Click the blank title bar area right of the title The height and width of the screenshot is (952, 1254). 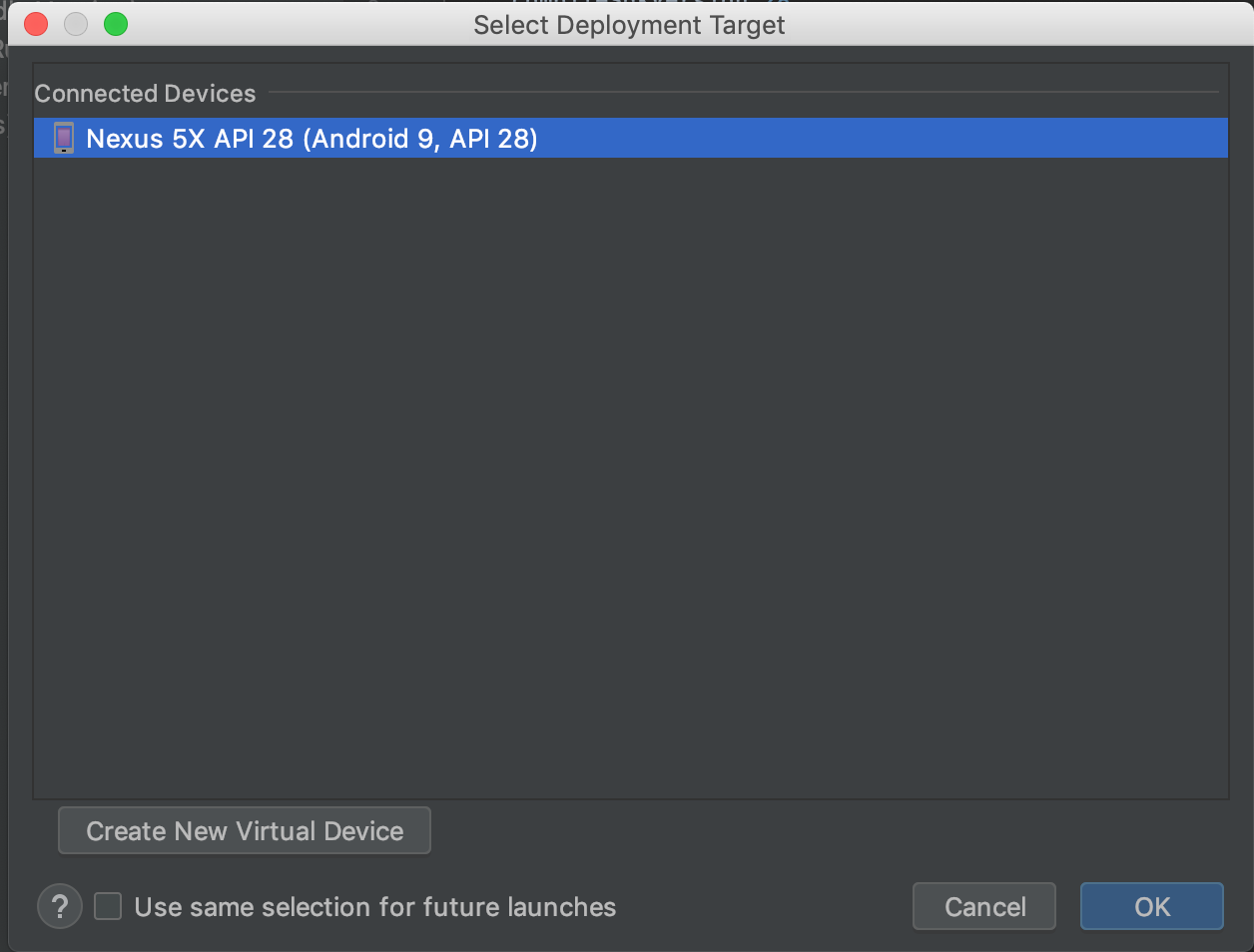(x=998, y=25)
